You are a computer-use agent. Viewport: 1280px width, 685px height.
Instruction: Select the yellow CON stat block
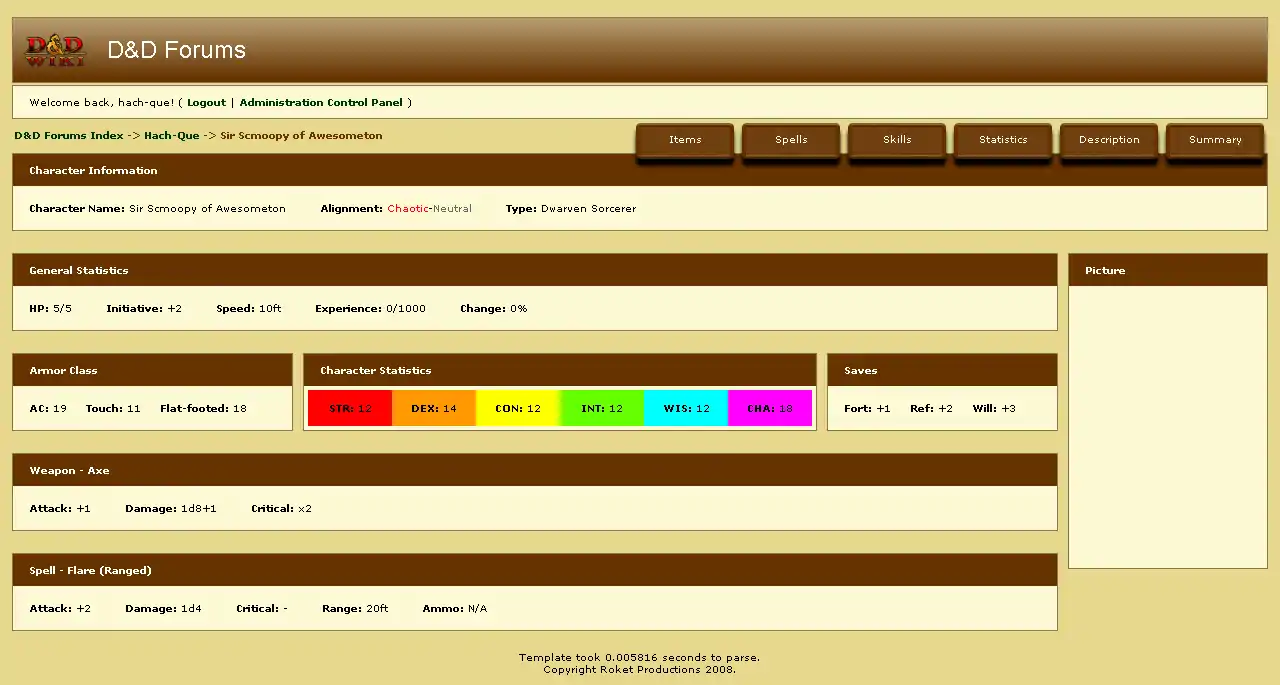[x=518, y=409]
